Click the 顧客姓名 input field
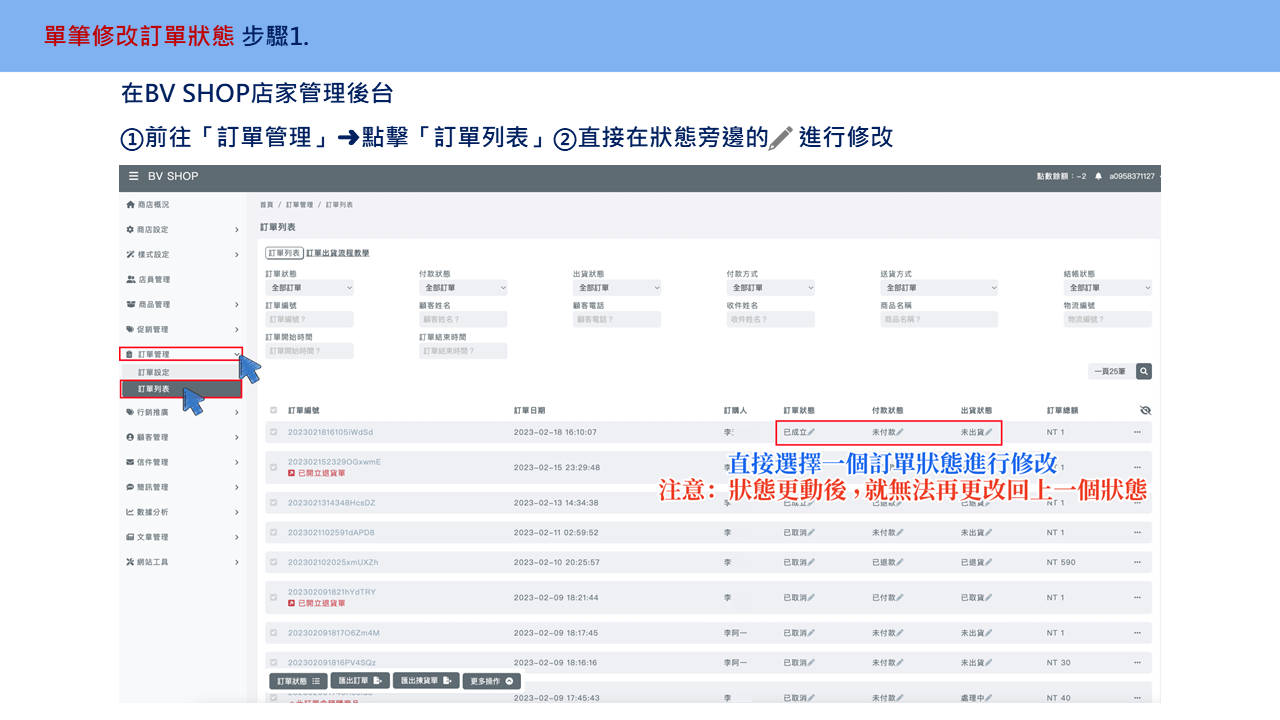The width and height of the screenshot is (1280, 720). point(463,320)
